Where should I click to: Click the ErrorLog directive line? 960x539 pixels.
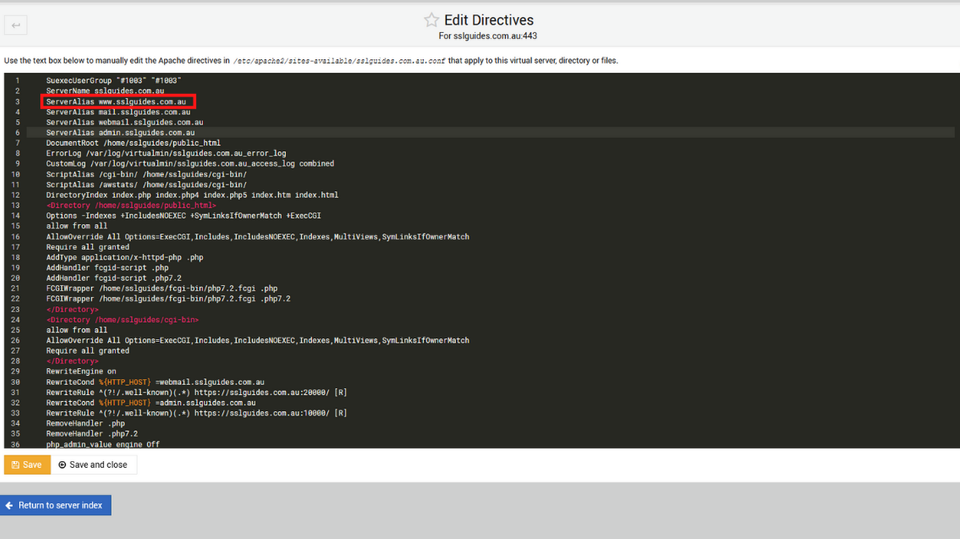(x=166, y=153)
